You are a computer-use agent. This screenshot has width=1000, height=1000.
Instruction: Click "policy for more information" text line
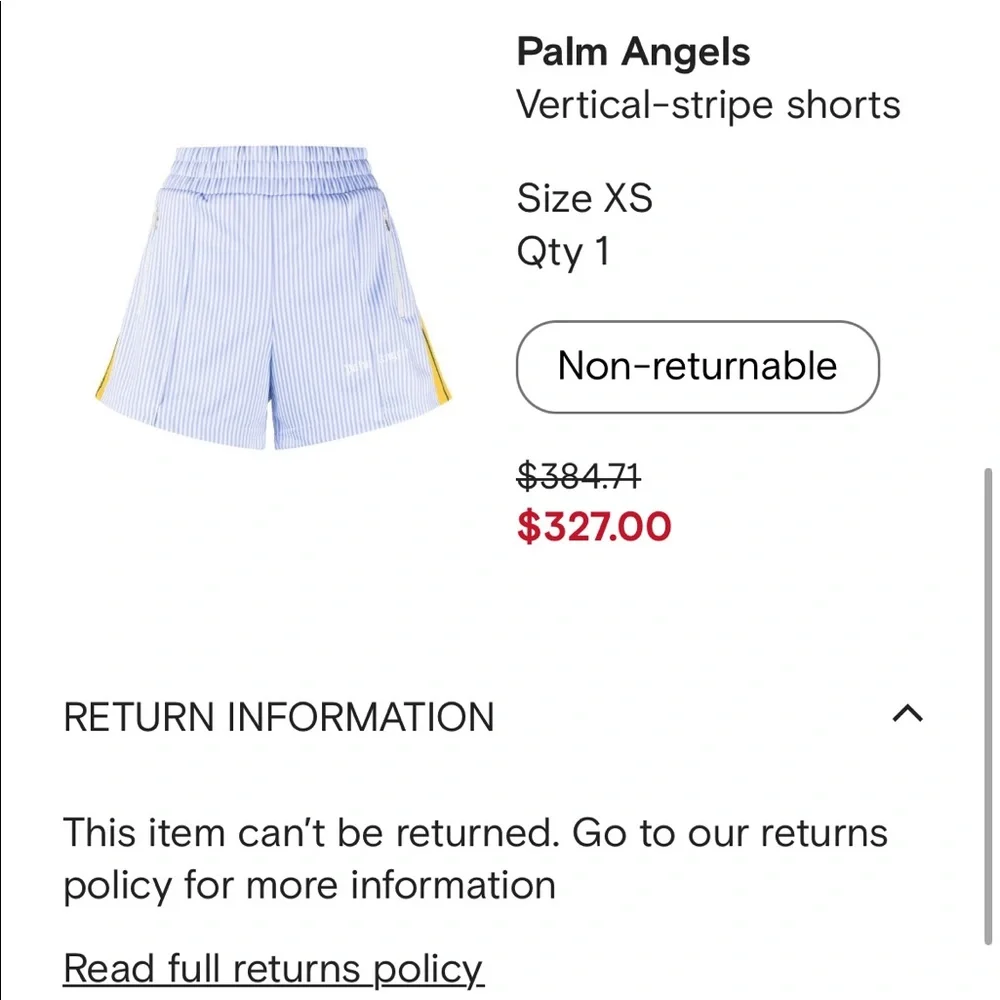point(309,885)
